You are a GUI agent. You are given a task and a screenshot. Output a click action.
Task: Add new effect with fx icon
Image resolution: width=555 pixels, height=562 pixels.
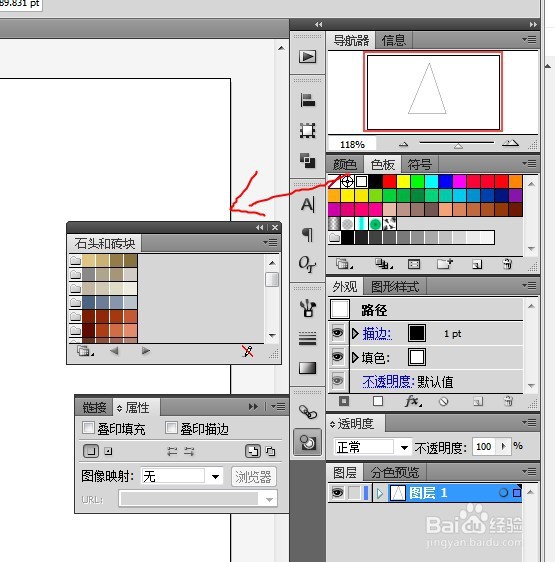point(413,401)
